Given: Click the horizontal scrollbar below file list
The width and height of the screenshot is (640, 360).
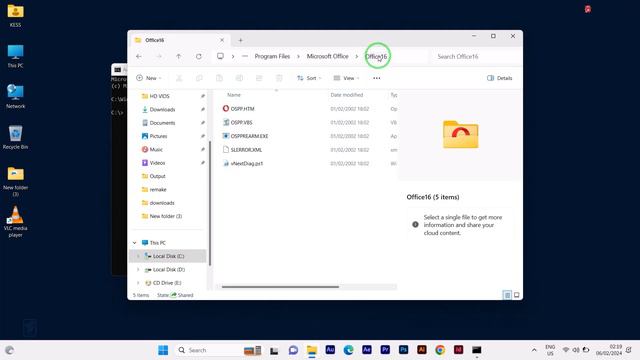Looking at the screenshot, I should [x=280, y=287].
